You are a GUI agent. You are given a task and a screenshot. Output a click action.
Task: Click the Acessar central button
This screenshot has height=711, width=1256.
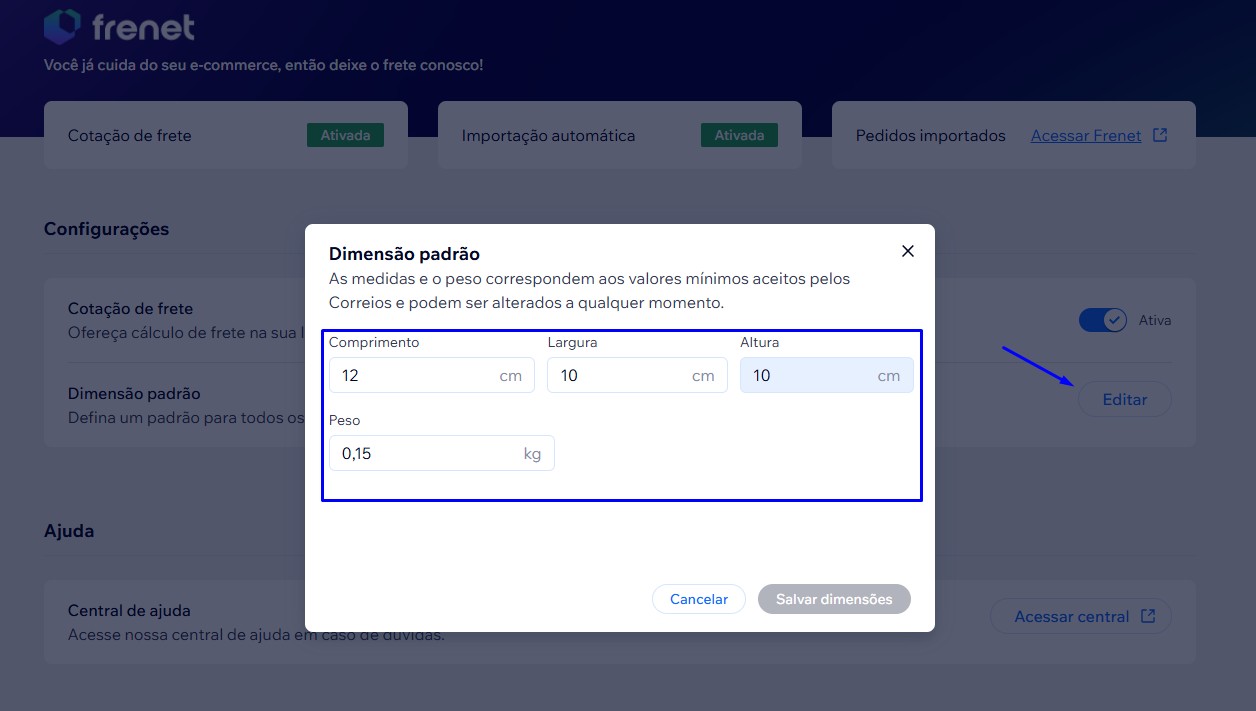tap(1081, 616)
